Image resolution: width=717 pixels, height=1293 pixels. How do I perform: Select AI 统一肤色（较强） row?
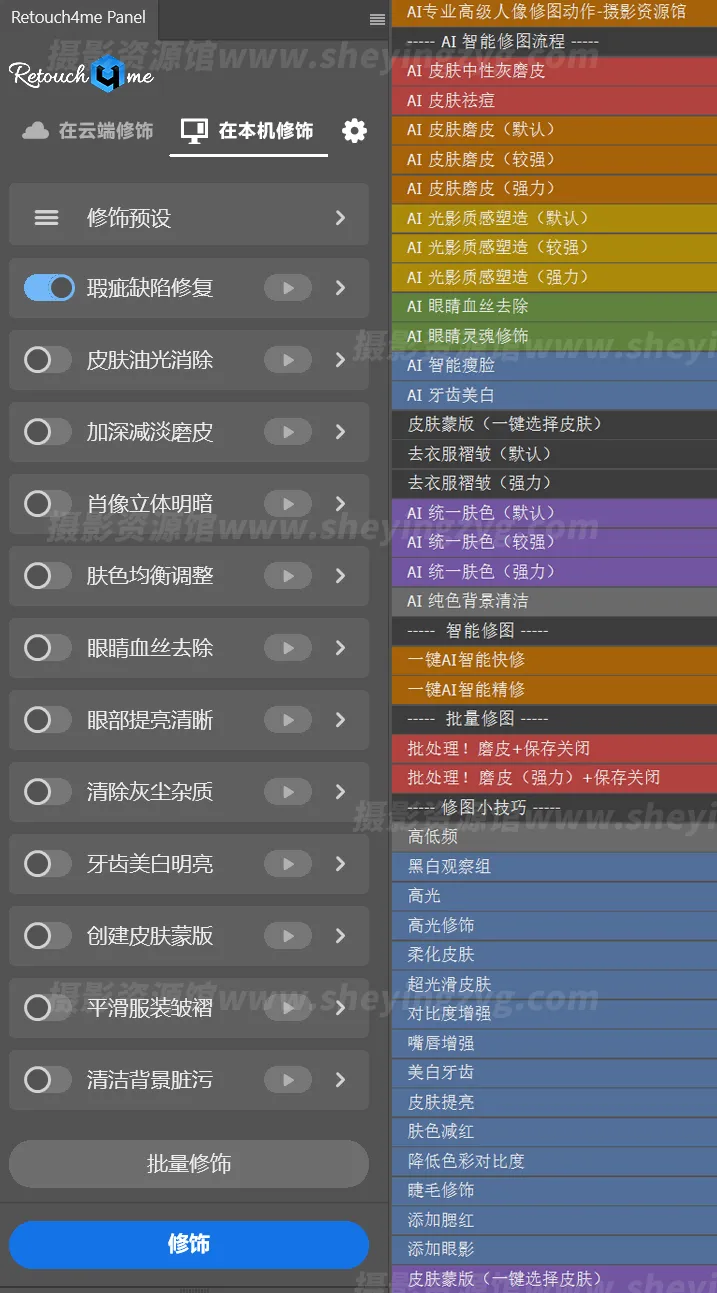pos(554,542)
